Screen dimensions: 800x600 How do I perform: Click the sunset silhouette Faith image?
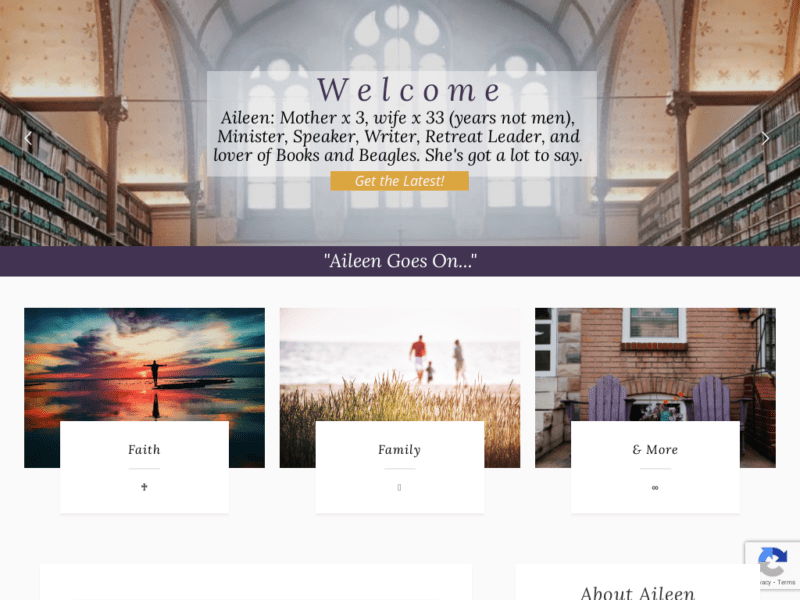(144, 365)
